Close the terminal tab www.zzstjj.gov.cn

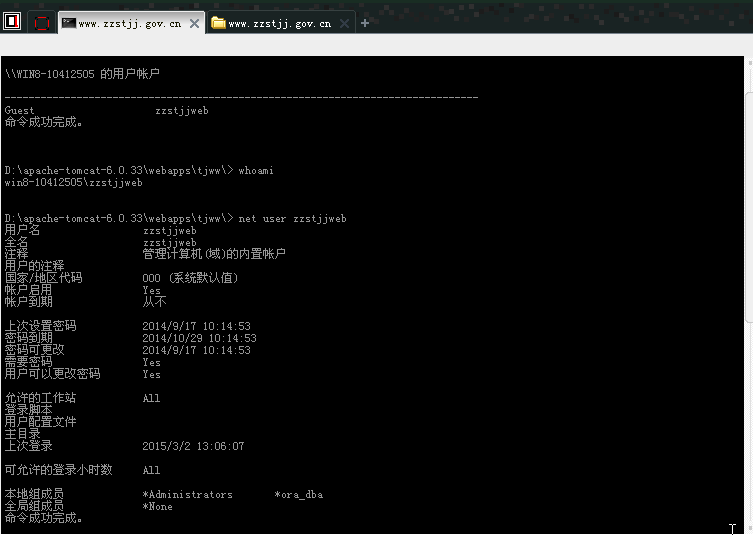[194, 24]
